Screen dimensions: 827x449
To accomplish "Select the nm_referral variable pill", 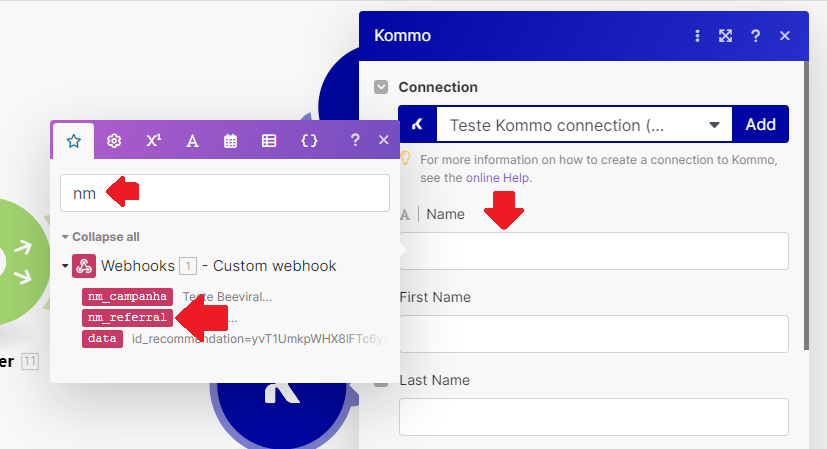I will coord(128,318).
